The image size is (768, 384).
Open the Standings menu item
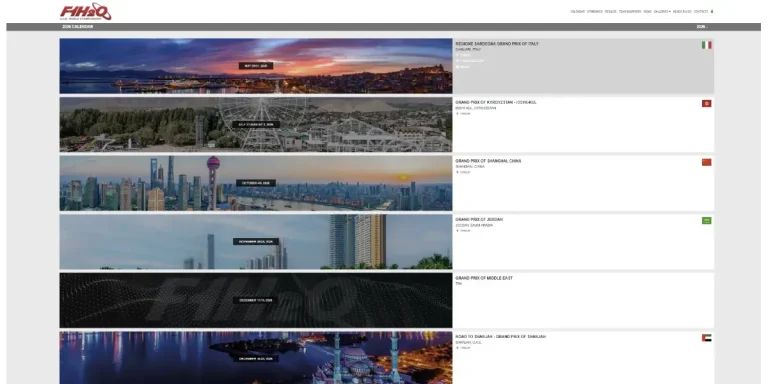[x=595, y=11]
